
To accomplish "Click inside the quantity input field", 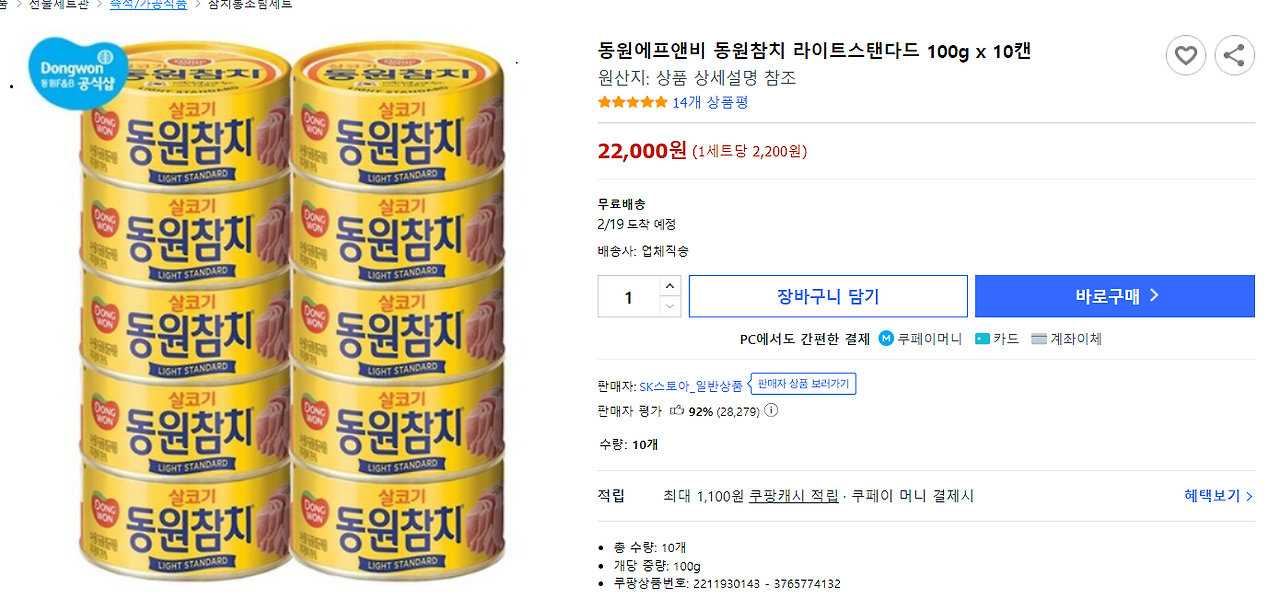I will click(x=630, y=296).
